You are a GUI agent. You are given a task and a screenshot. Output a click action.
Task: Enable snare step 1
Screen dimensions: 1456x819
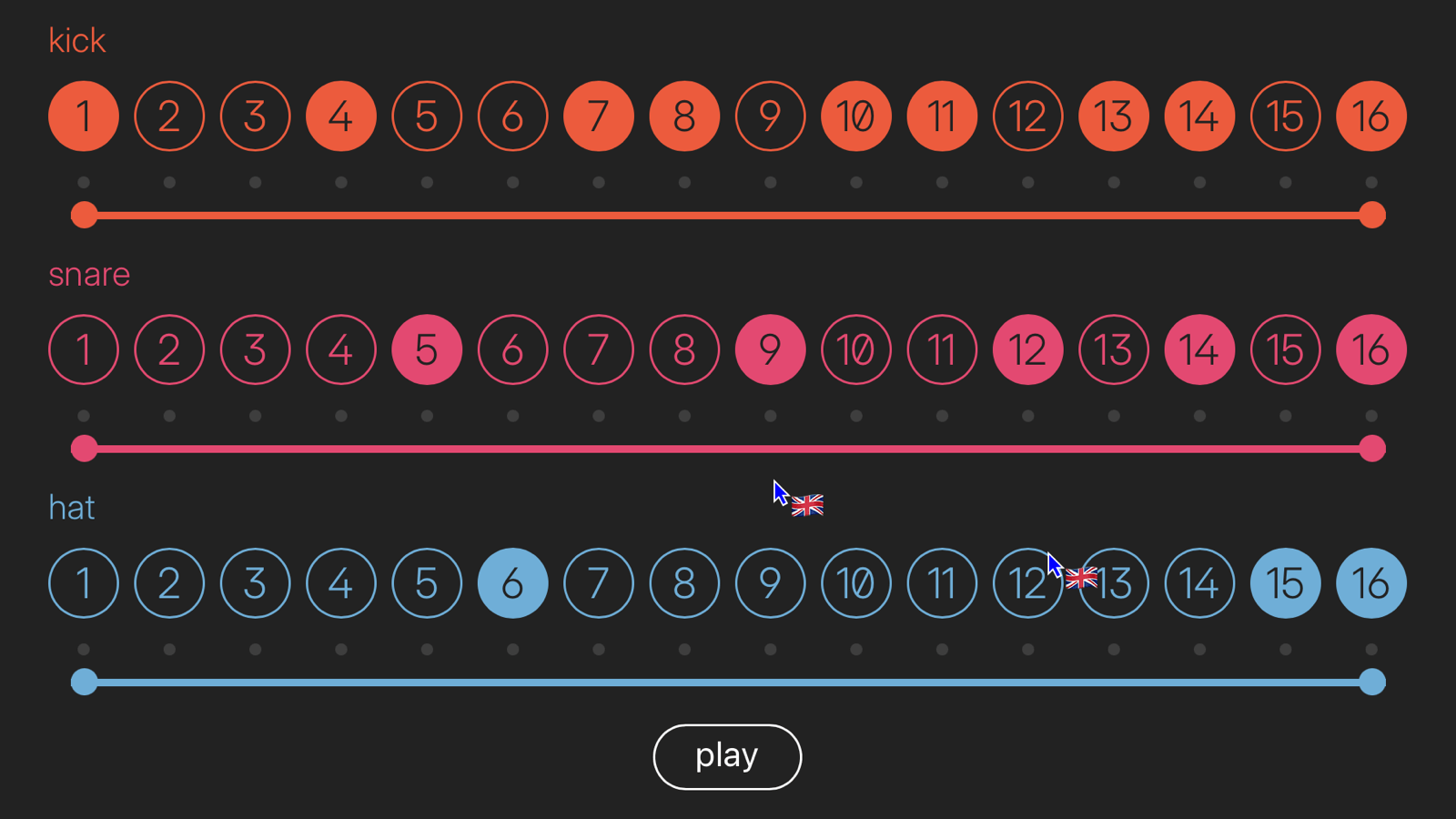pos(84,349)
